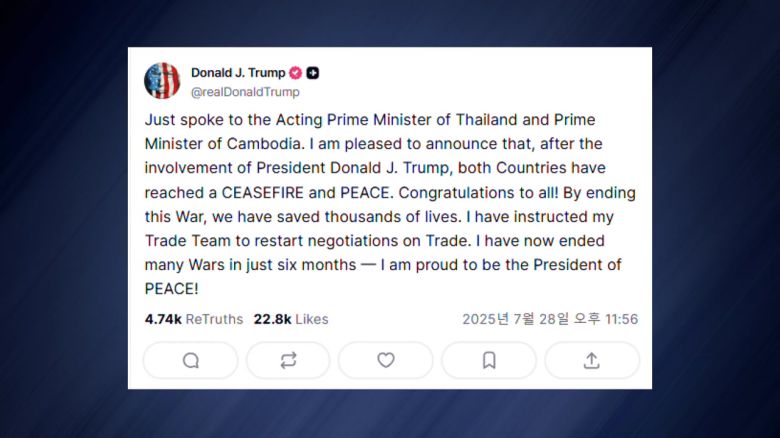Click the 'ReTruths' label text
The image size is (780, 438).
click(x=214, y=319)
